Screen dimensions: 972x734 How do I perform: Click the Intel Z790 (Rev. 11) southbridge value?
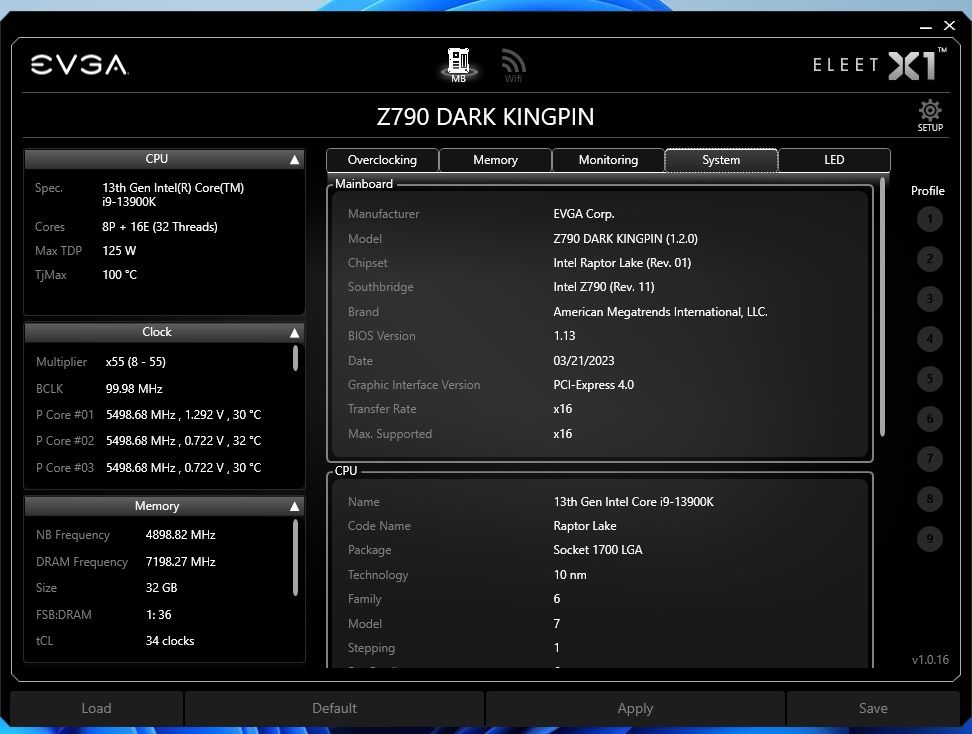click(x=604, y=286)
